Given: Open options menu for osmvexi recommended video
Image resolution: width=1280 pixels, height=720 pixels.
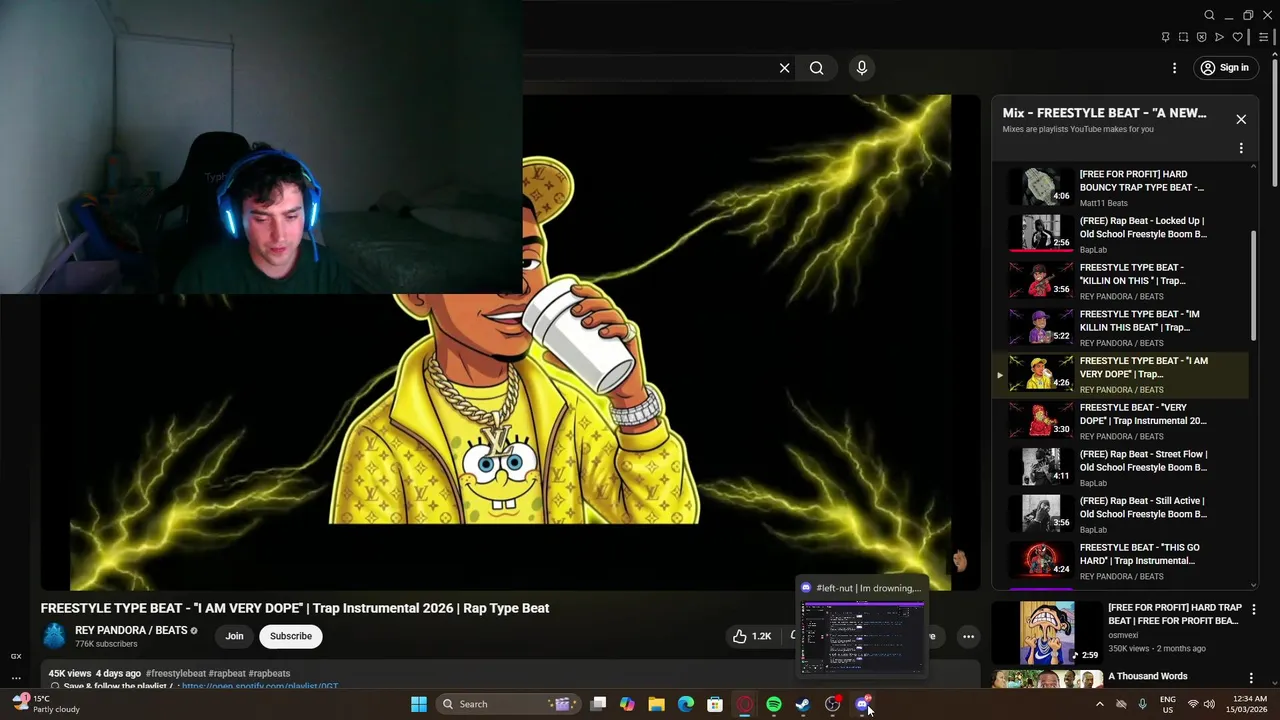Looking at the screenshot, I should pyautogui.click(x=1254, y=609).
